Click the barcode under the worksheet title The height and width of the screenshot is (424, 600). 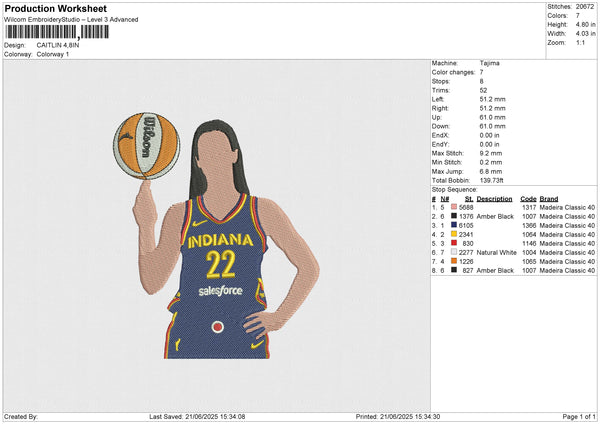pyautogui.click(x=54, y=33)
